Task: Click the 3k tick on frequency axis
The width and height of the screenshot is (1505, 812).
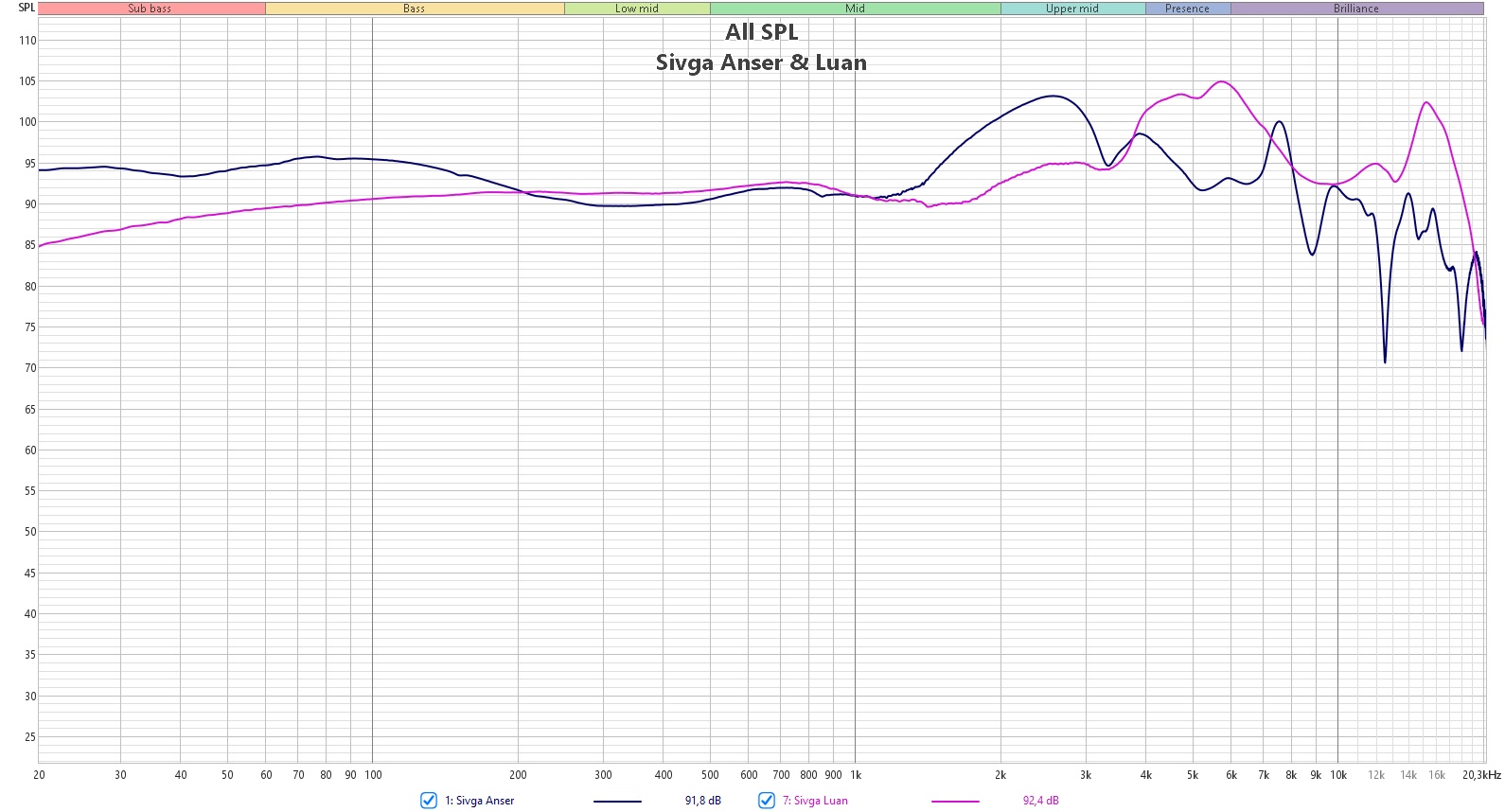Action: pyautogui.click(x=1086, y=775)
